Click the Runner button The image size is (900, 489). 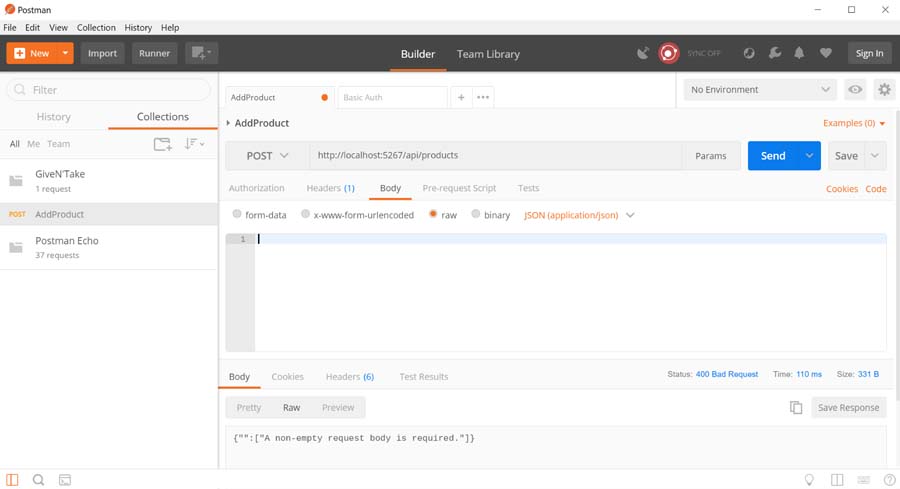point(154,53)
